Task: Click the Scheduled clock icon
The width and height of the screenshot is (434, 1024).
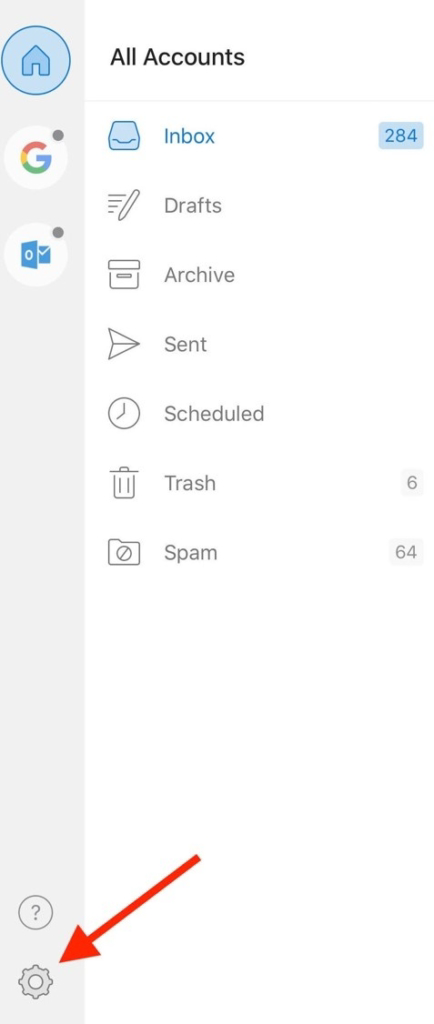Action: [124, 413]
